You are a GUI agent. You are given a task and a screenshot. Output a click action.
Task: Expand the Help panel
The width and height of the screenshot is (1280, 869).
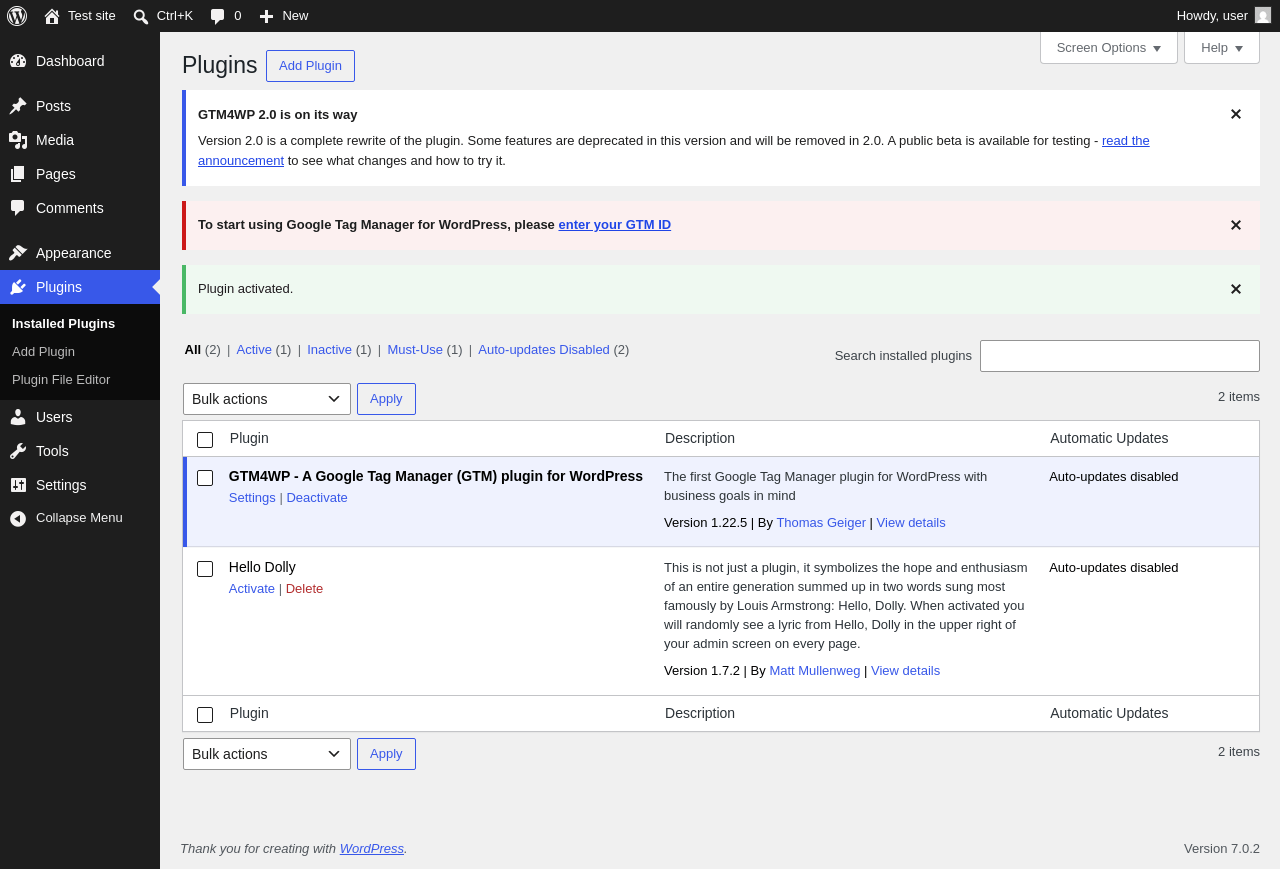[x=1222, y=47]
